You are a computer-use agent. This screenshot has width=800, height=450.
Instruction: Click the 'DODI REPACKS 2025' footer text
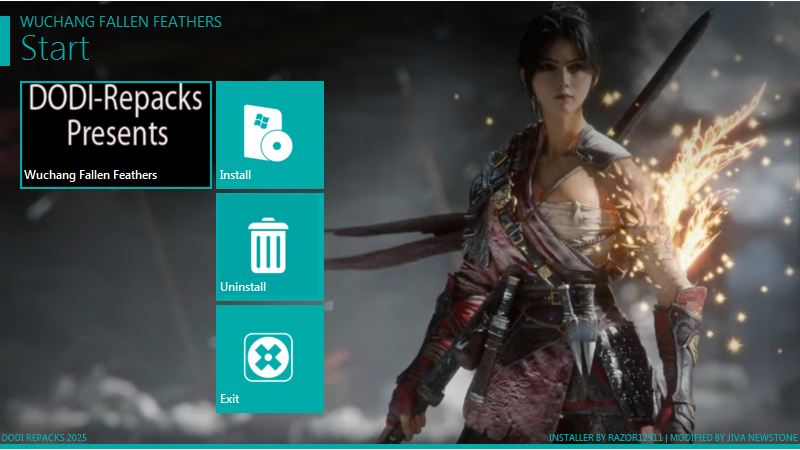coord(44,438)
